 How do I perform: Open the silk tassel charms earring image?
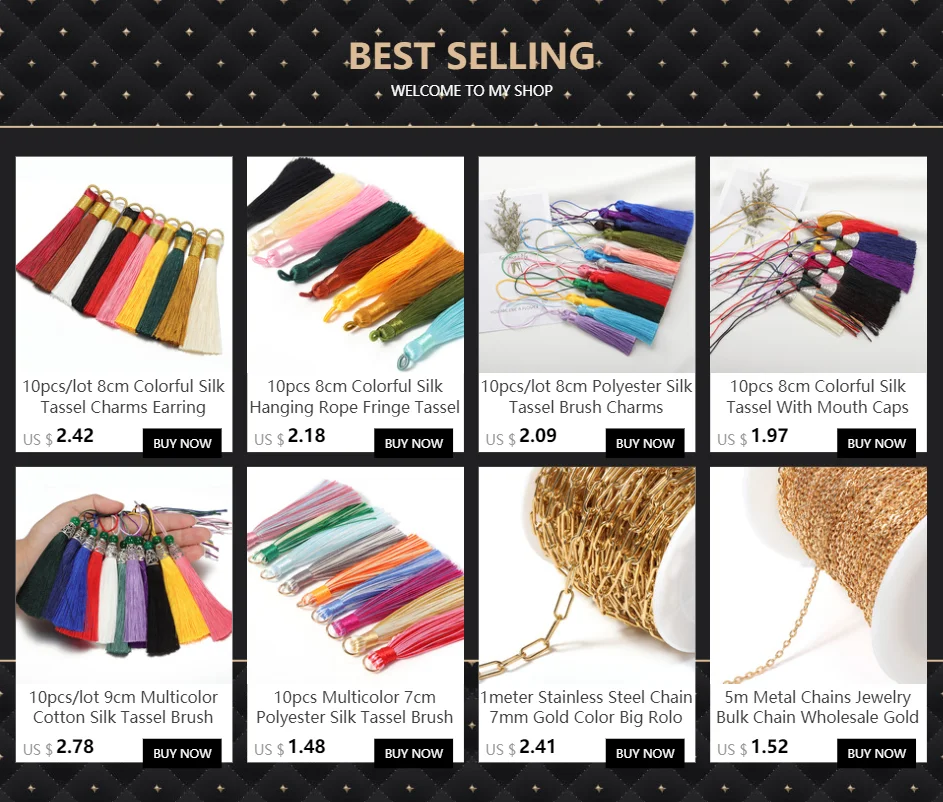[124, 265]
